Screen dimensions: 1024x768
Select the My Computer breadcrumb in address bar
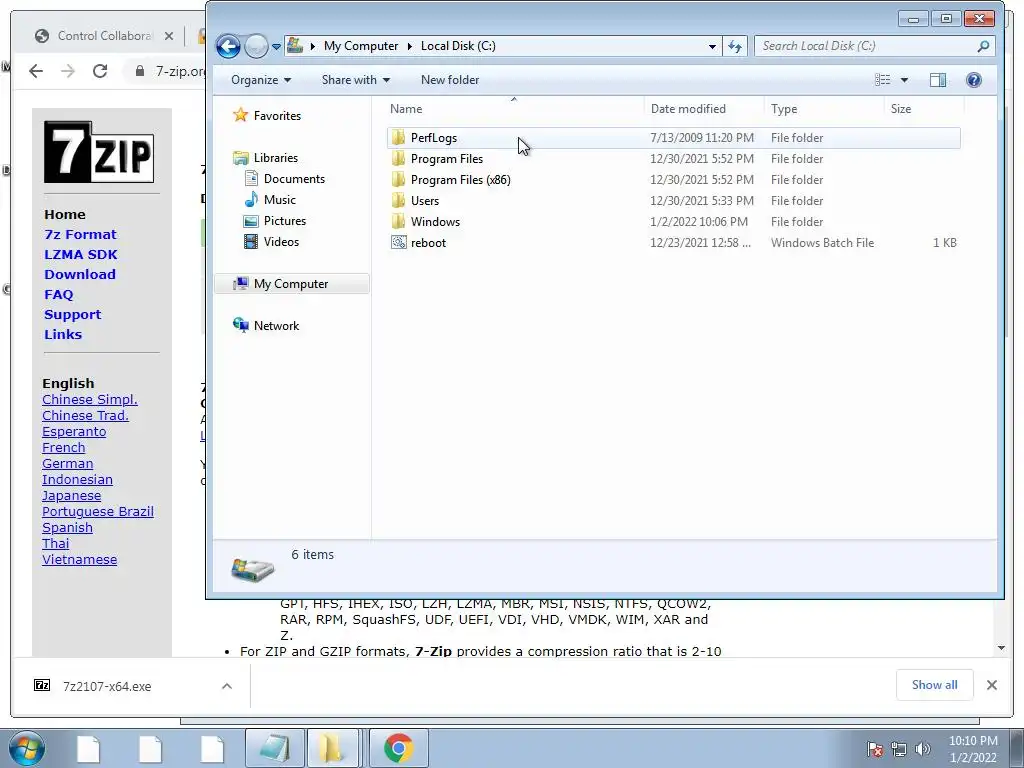point(360,46)
